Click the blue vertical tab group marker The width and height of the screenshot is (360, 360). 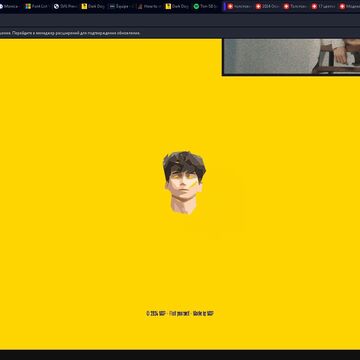(x=225, y=6)
